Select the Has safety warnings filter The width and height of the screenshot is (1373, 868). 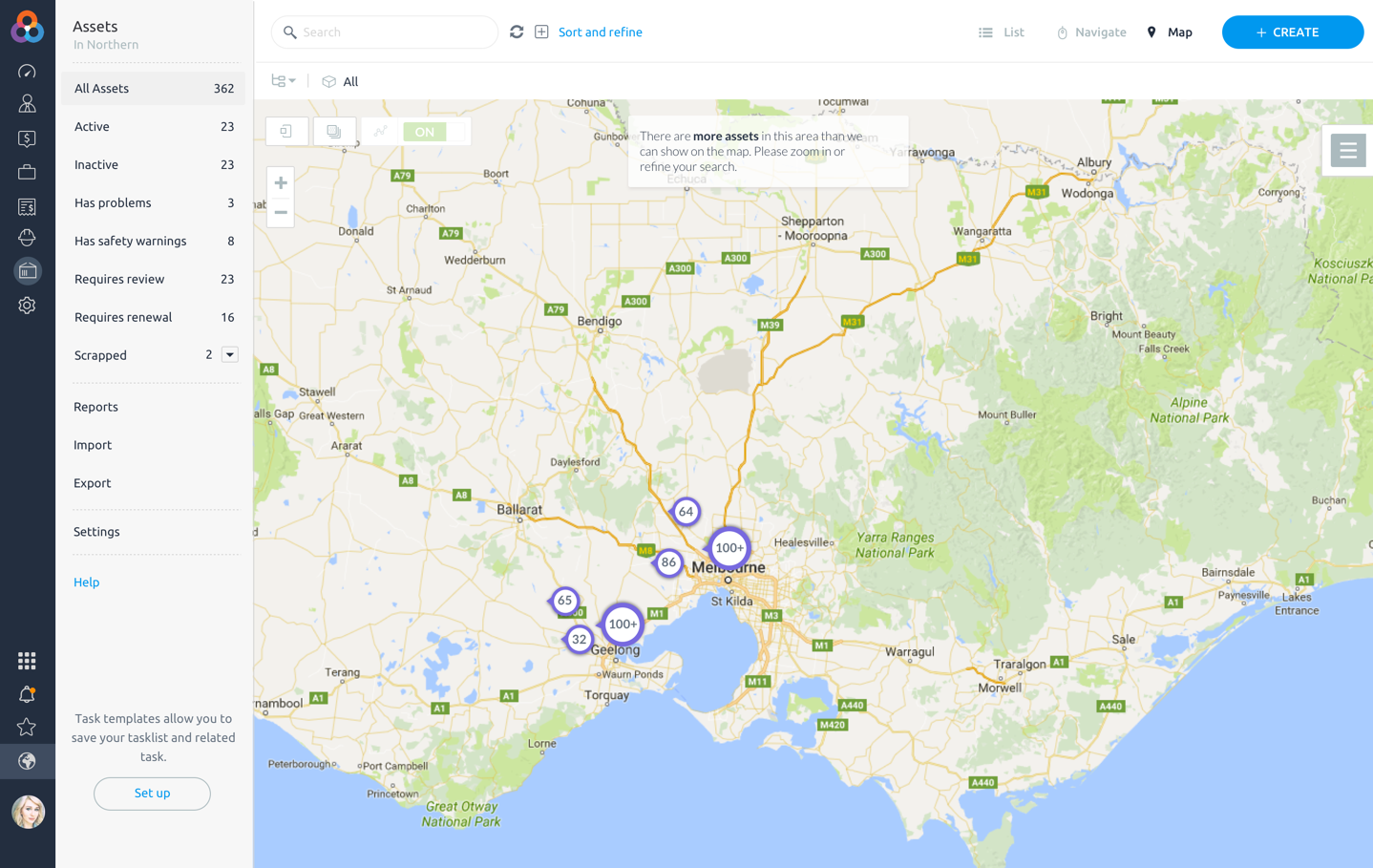(131, 241)
